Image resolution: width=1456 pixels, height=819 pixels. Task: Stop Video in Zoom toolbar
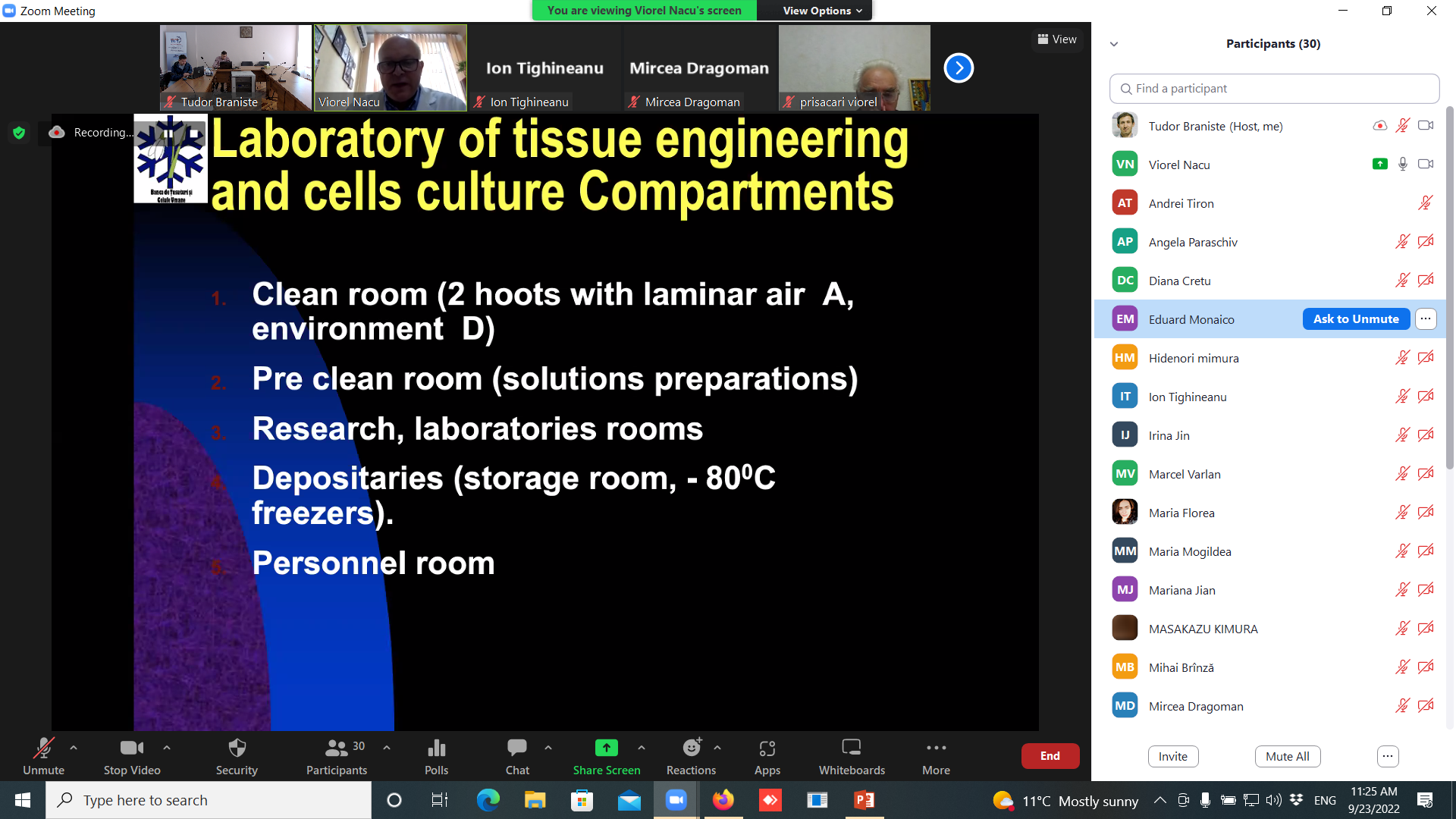pos(132,756)
